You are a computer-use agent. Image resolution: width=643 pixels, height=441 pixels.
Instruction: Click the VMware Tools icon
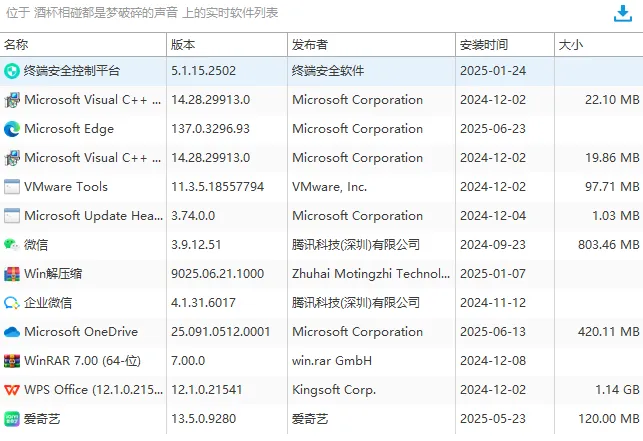tap(12, 187)
